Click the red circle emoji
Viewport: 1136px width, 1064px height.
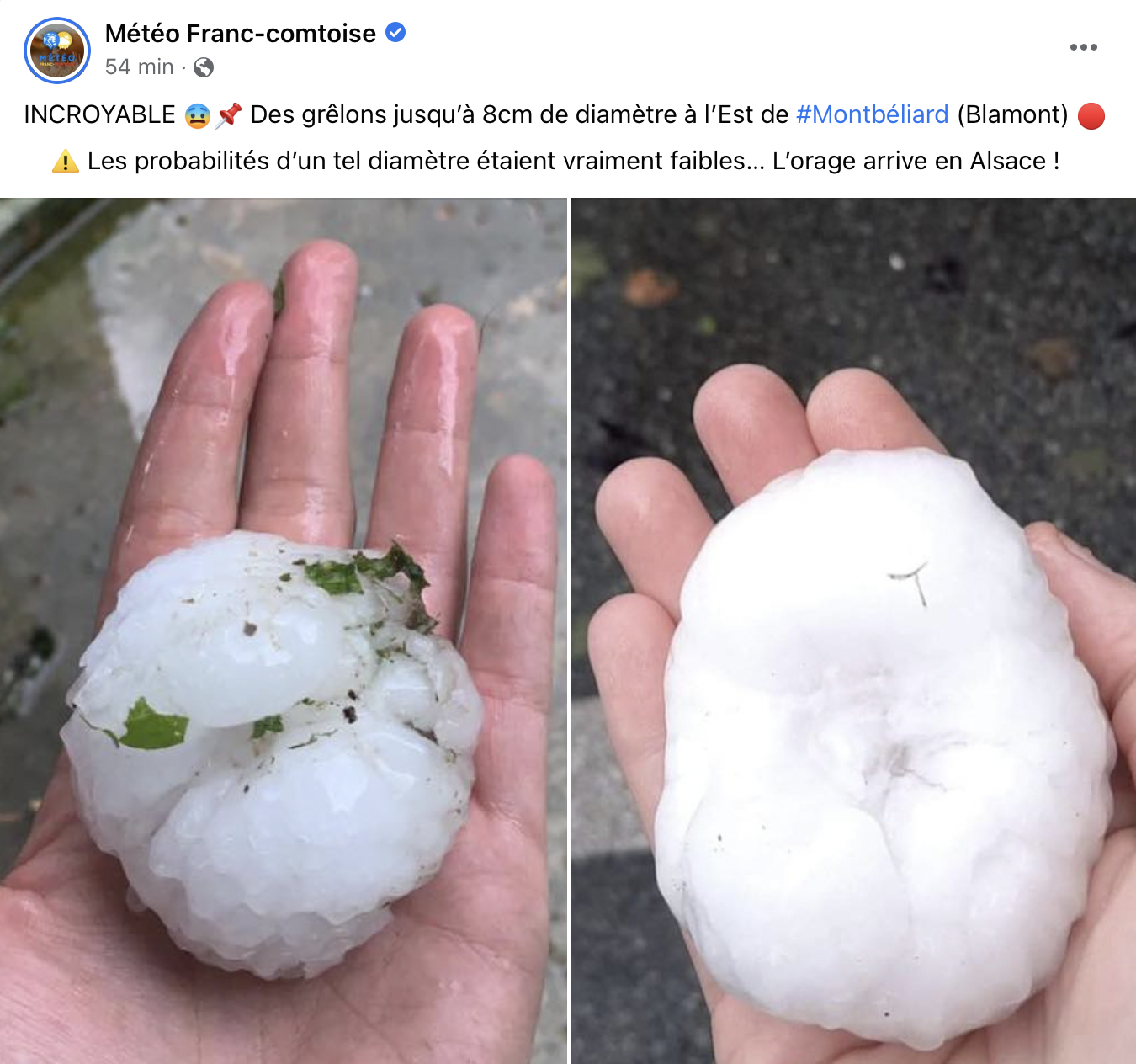tap(1091, 115)
